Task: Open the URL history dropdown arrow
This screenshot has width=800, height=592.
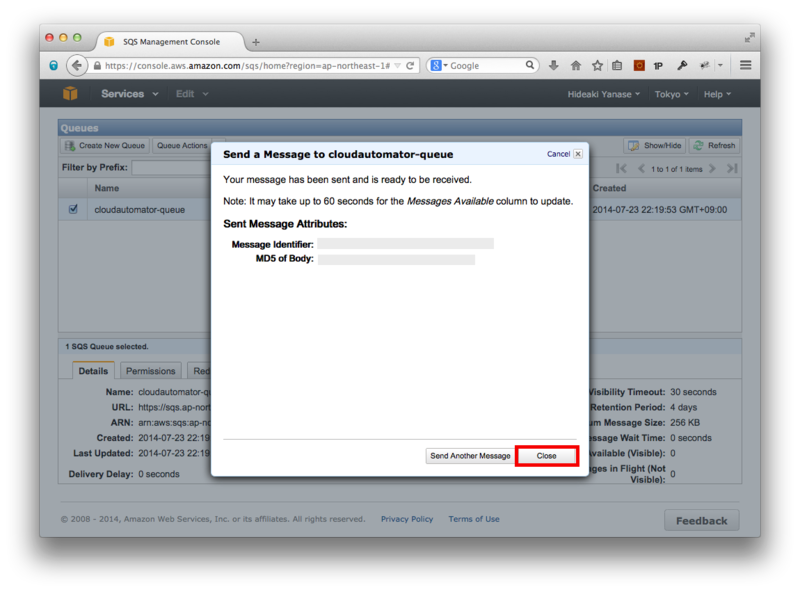Action: (397, 65)
